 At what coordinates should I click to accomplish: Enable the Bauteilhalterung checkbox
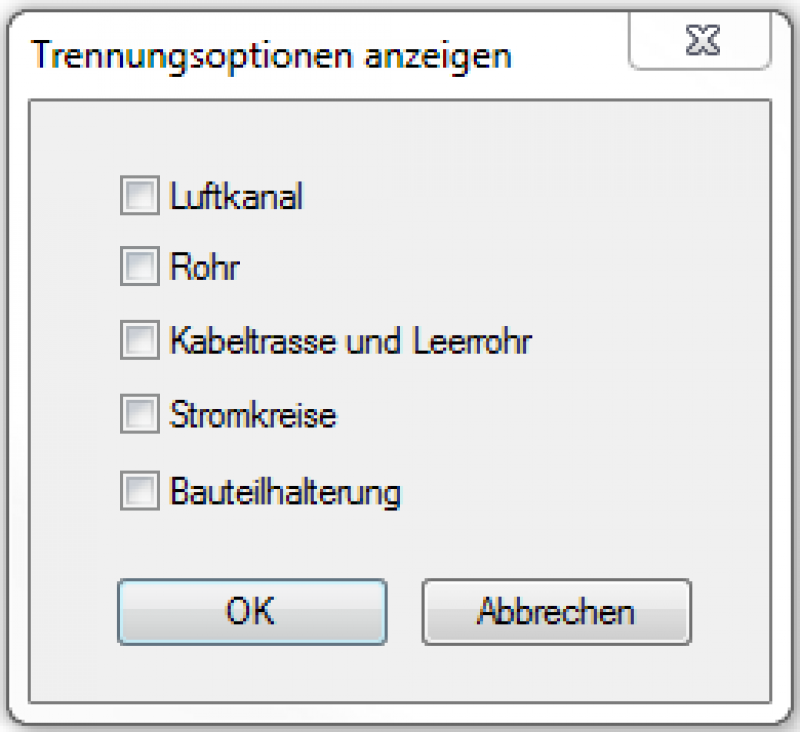[x=139, y=490]
